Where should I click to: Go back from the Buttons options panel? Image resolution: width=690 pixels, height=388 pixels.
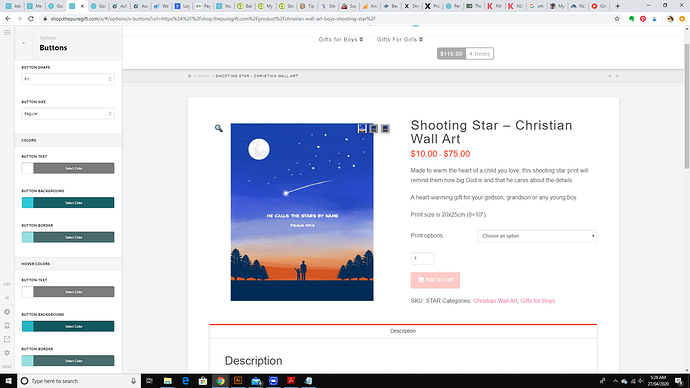pyautogui.click(x=23, y=43)
